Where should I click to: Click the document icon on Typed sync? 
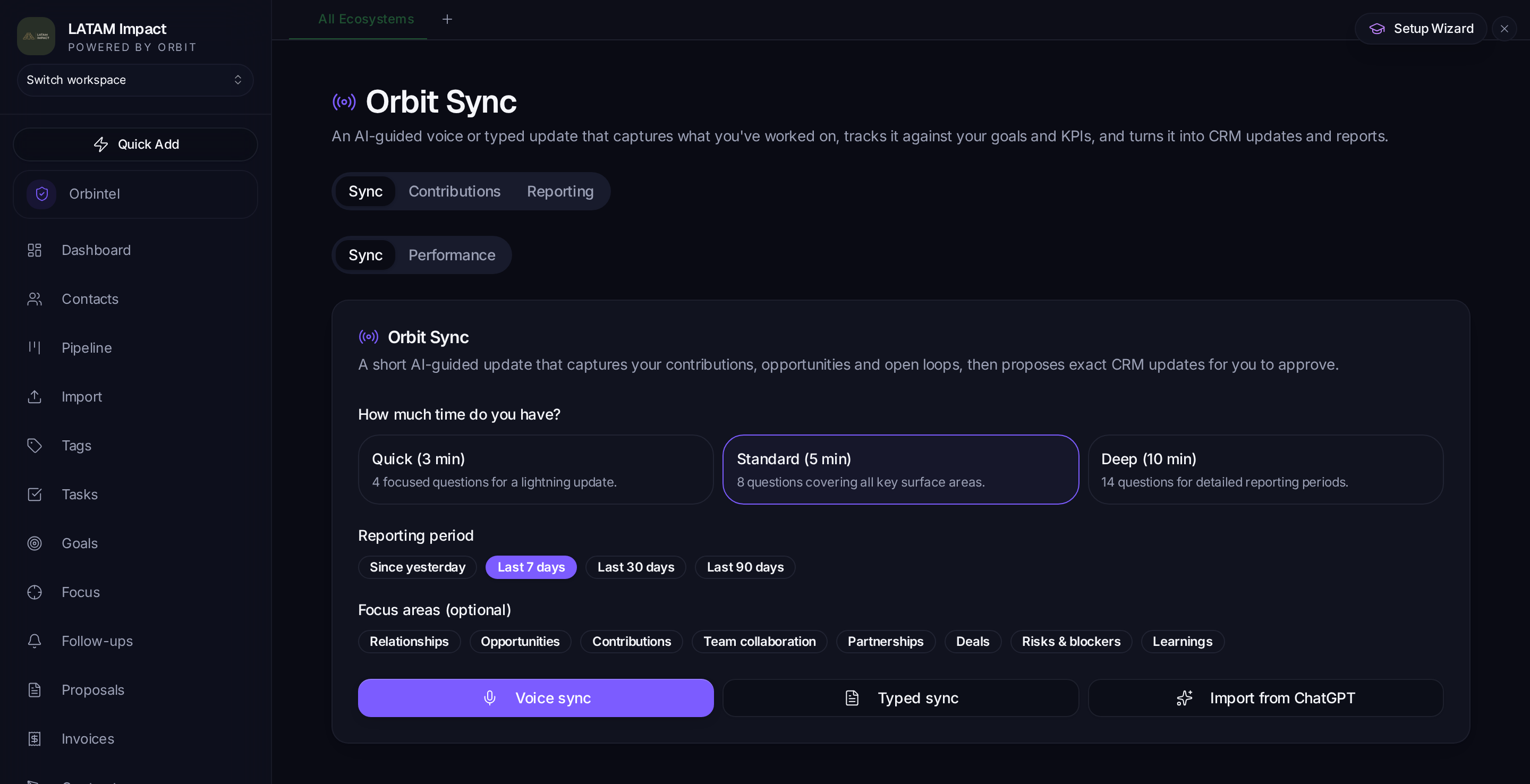[x=852, y=698]
